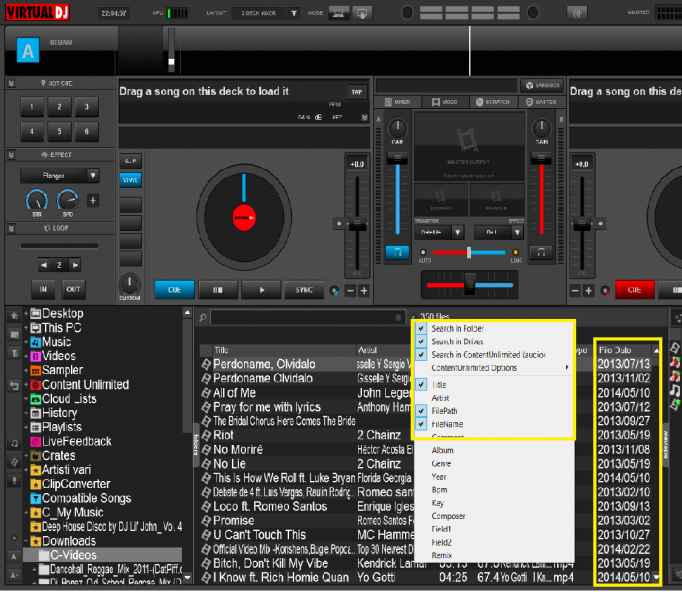Open Compatible Songs filter folder
This screenshot has height=600, width=682.
(81, 498)
